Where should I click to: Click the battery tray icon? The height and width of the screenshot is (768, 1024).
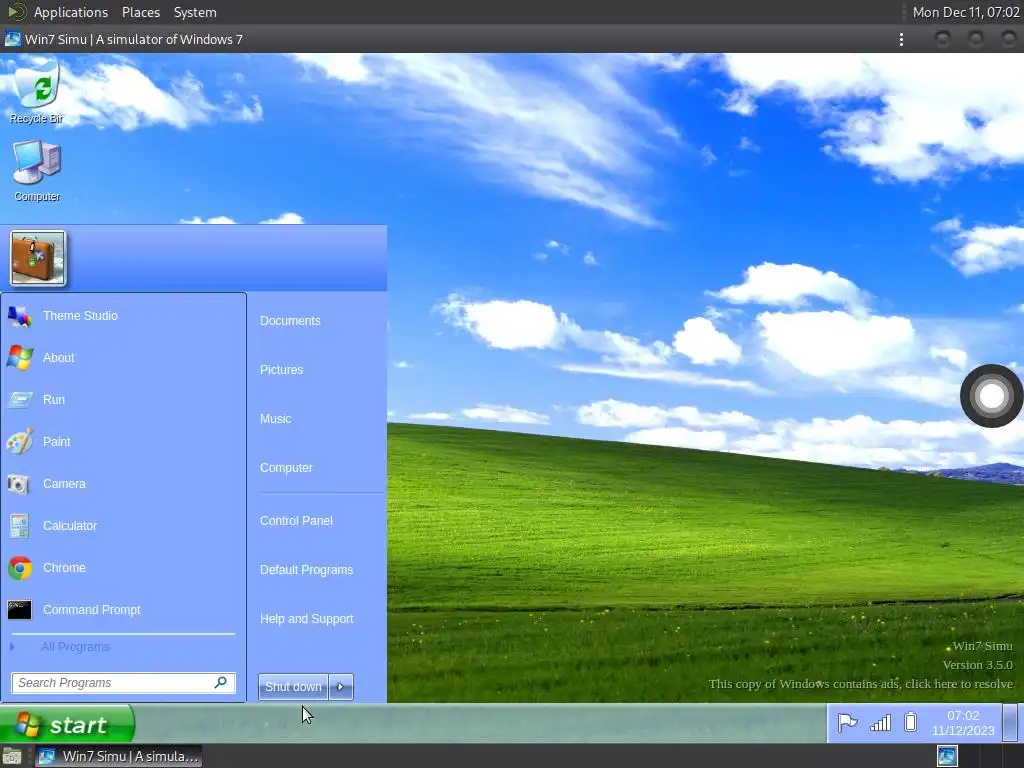point(910,722)
